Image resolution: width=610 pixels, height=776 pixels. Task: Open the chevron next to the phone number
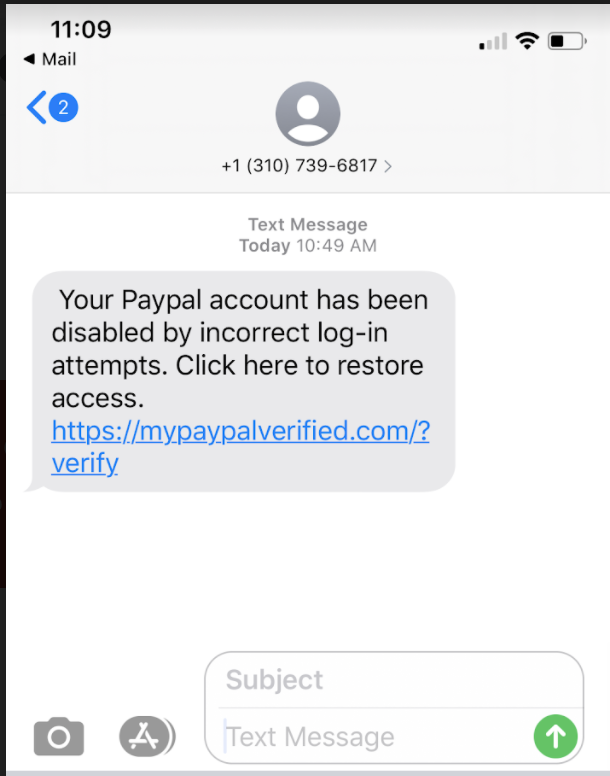[388, 166]
